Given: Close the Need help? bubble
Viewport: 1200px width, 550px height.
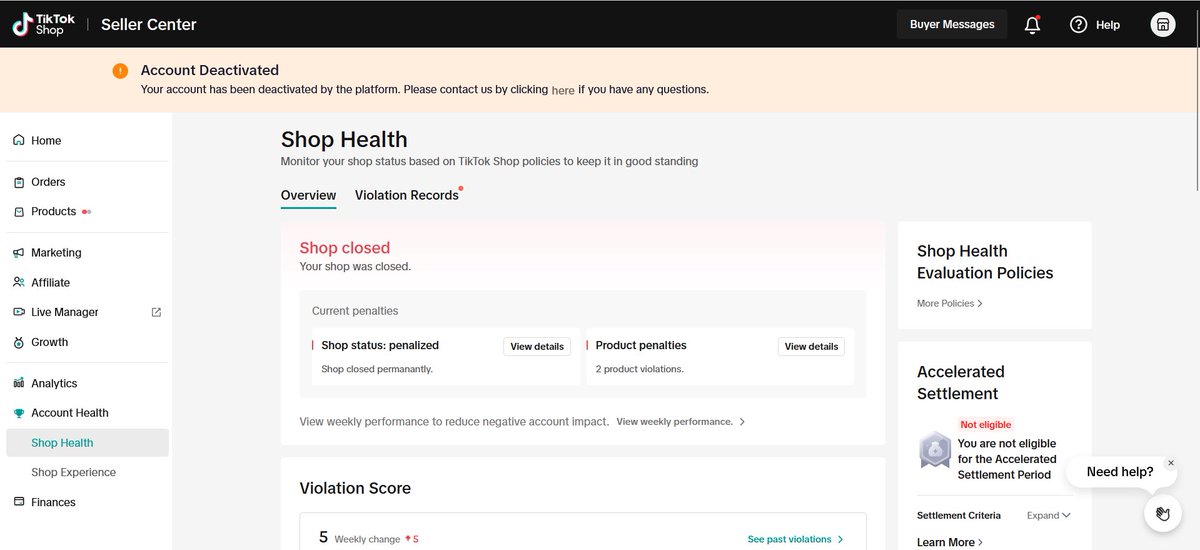Looking at the screenshot, I should point(1171,463).
